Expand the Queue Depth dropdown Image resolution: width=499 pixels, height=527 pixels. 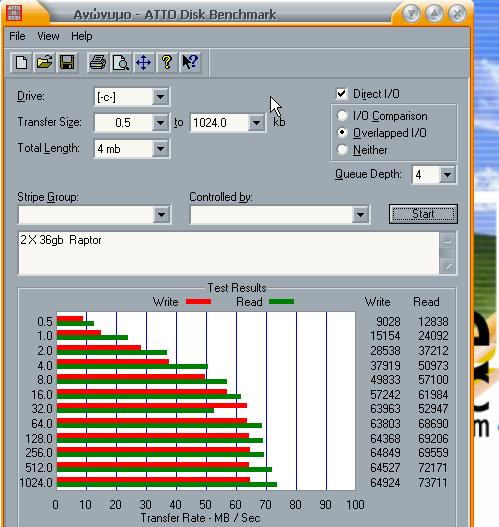click(x=447, y=174)
